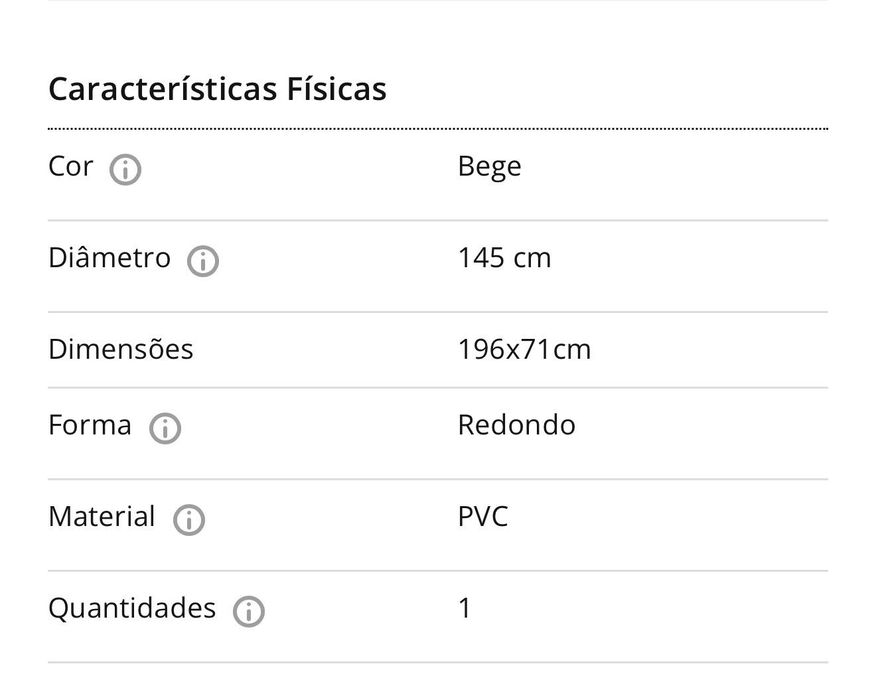Click the info icon beside Forma
The height and width of the screenshot is (699, 876).
coord(165,429)
